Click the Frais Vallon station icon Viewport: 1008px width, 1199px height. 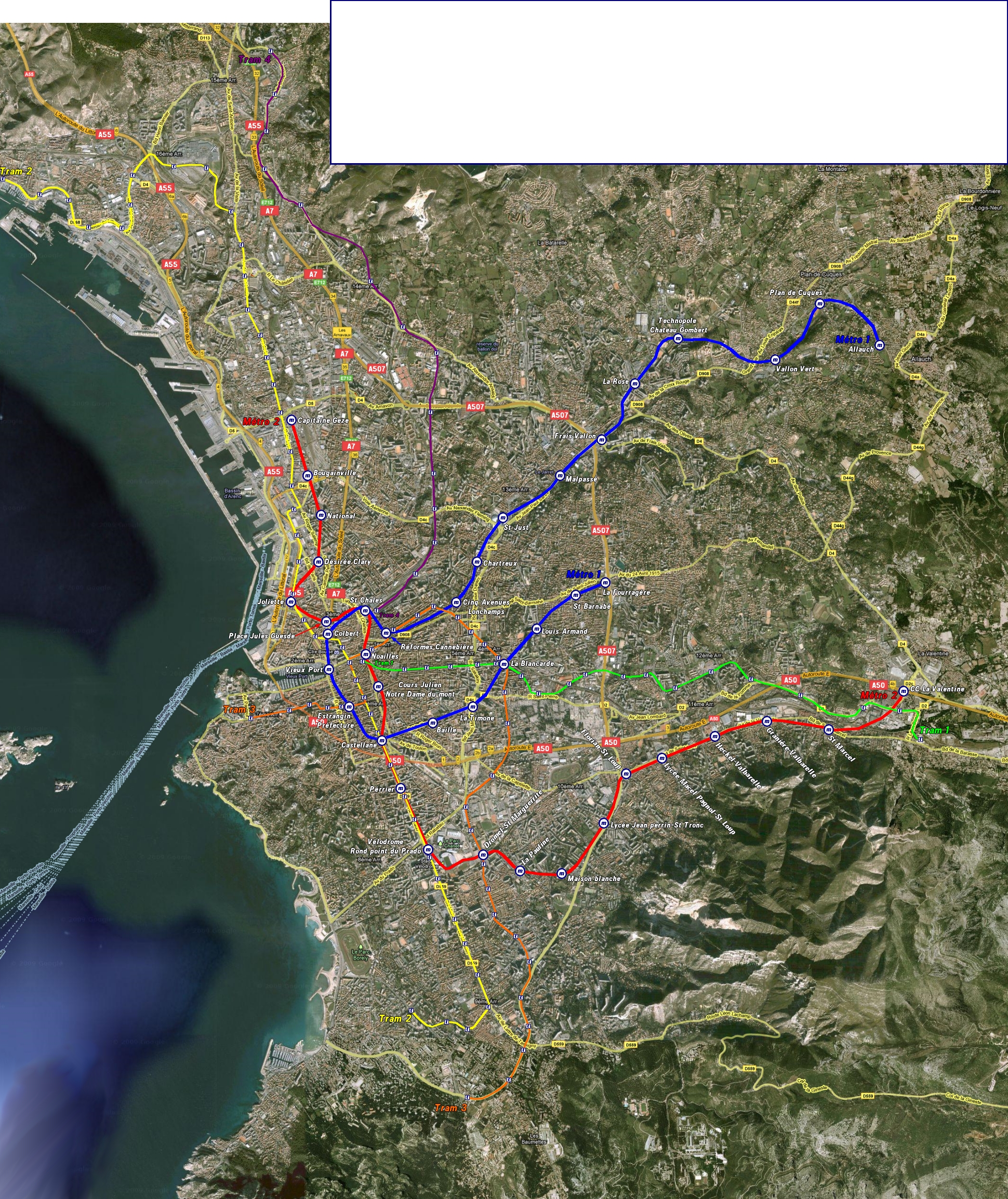point(602,441)
